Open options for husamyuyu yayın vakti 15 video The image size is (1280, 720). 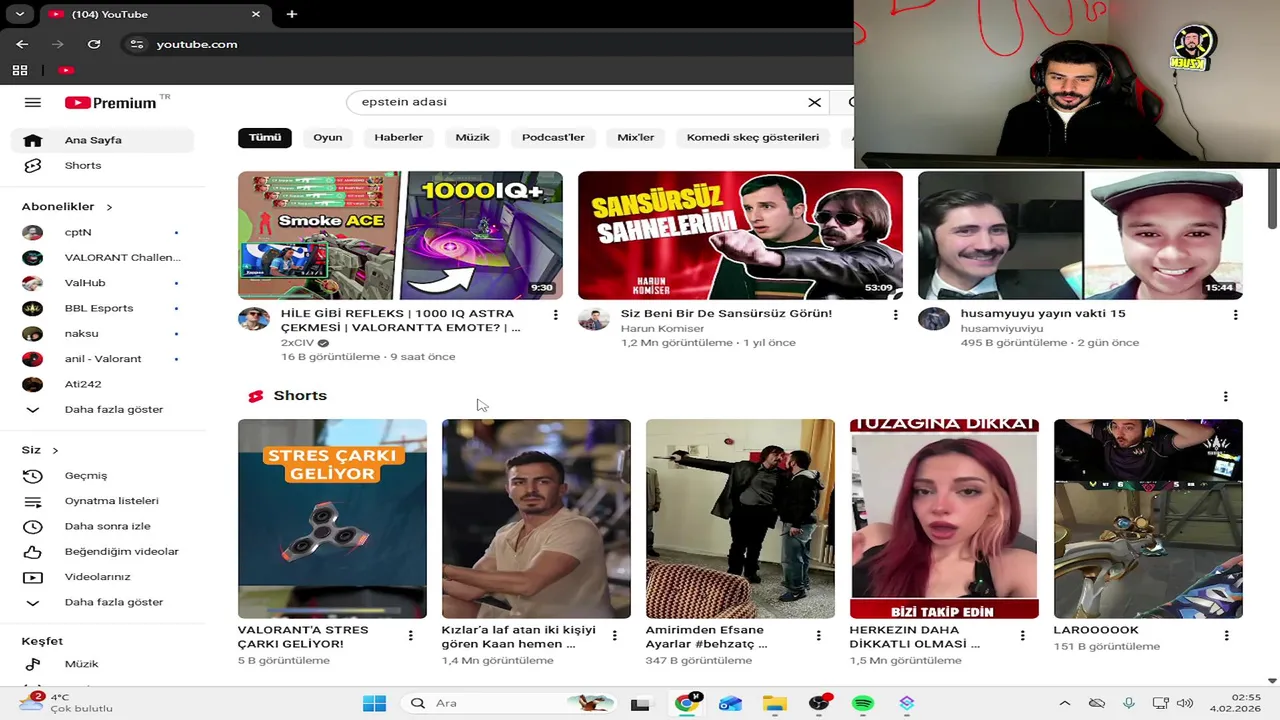click(x=1235, y=314)
